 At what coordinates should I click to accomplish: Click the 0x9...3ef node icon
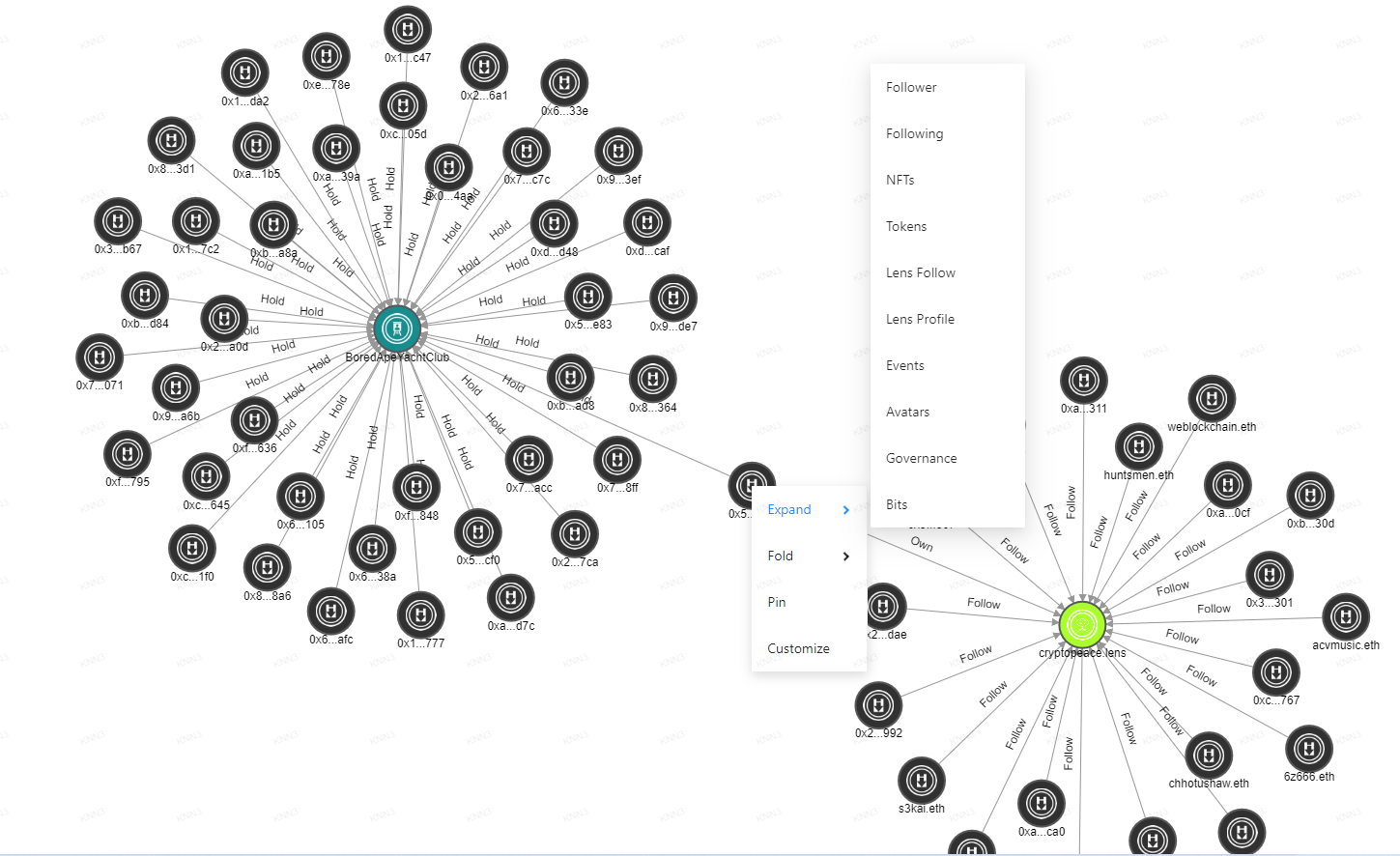618,152
